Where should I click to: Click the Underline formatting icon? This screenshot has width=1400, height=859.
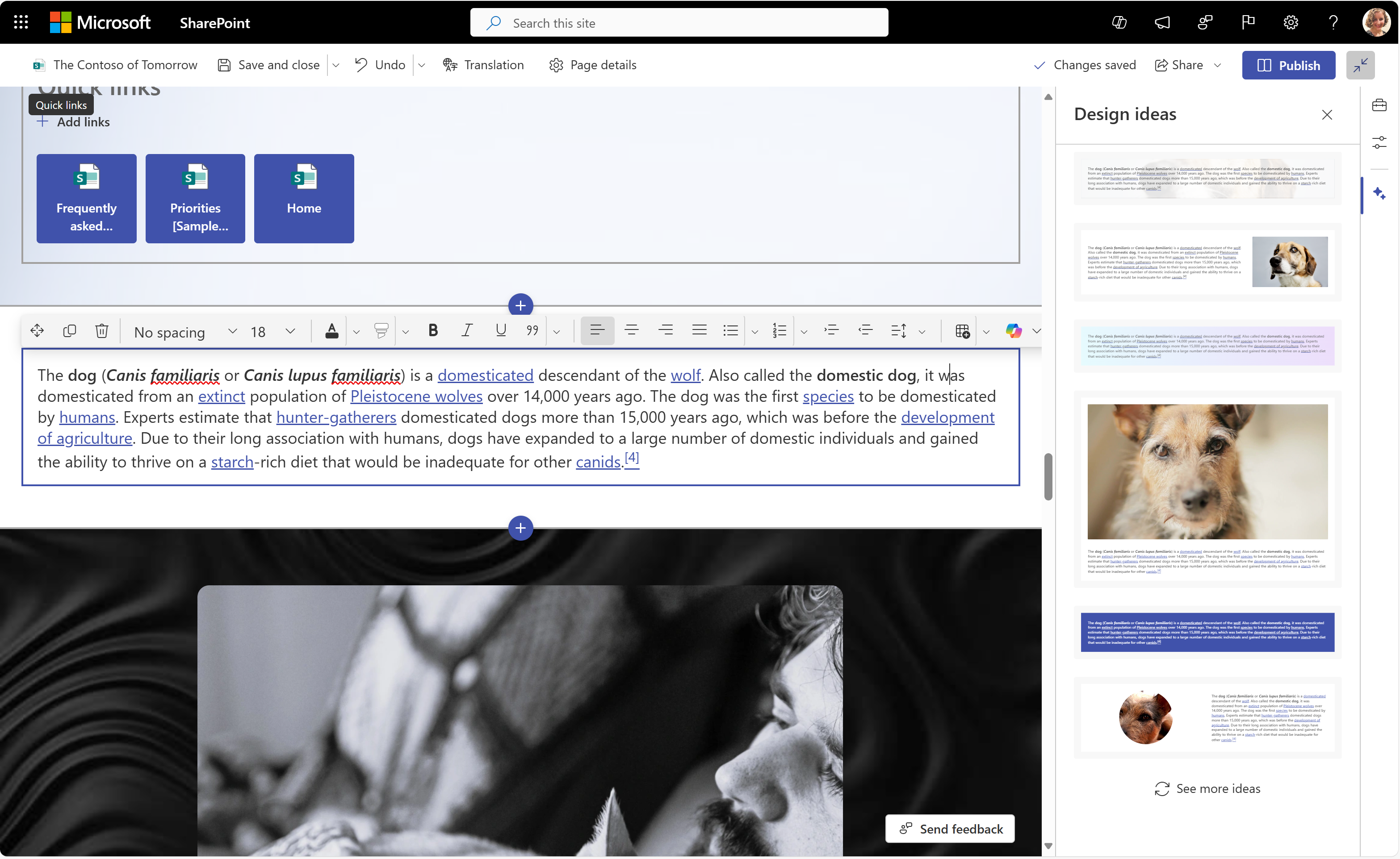tap(499, 331)
